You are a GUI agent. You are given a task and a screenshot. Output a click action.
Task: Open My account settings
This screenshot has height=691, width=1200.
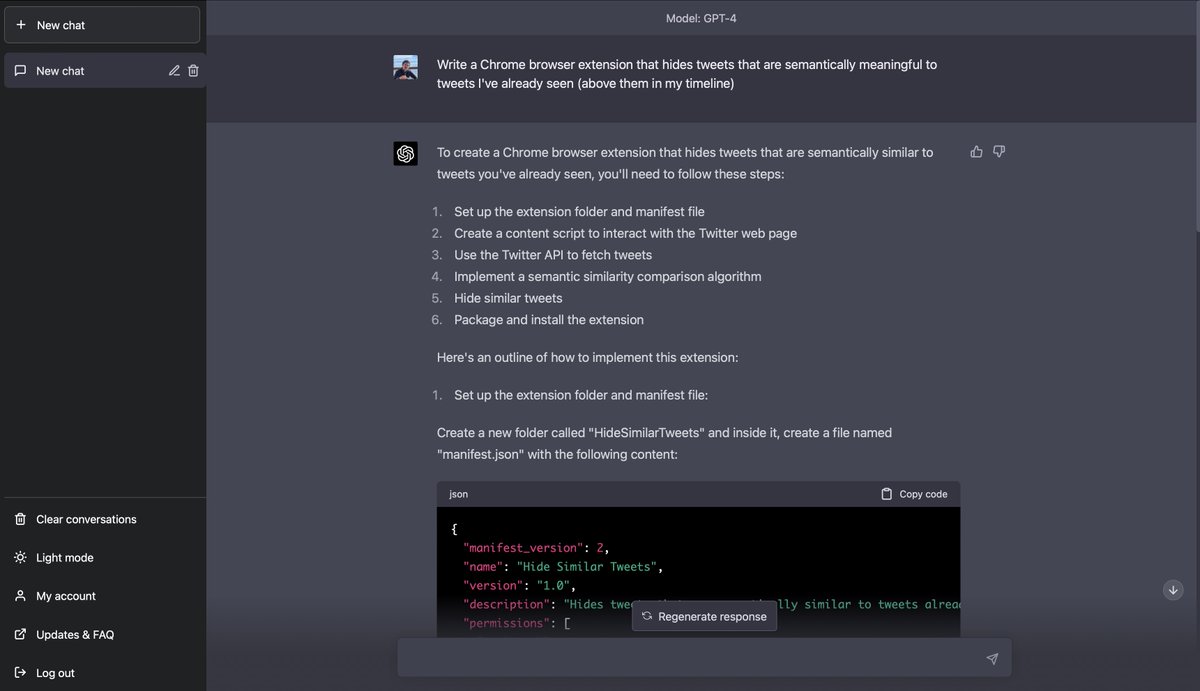(66, 596)
